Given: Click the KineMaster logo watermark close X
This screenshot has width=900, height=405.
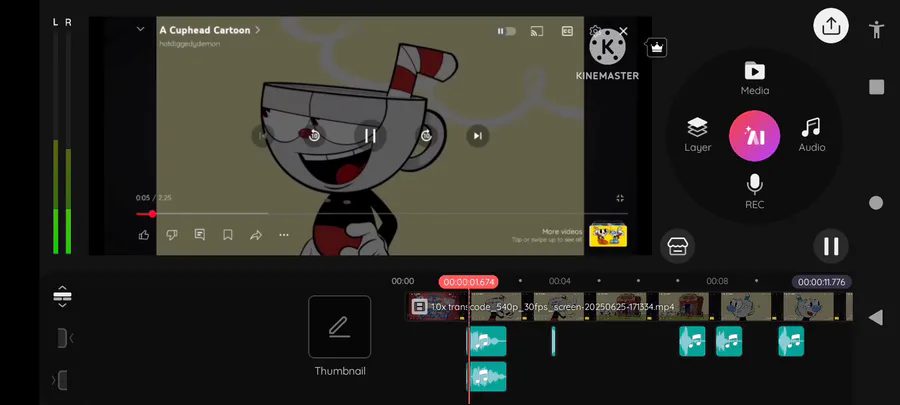Looking at the screenshot, I should (x=623, y=31).
